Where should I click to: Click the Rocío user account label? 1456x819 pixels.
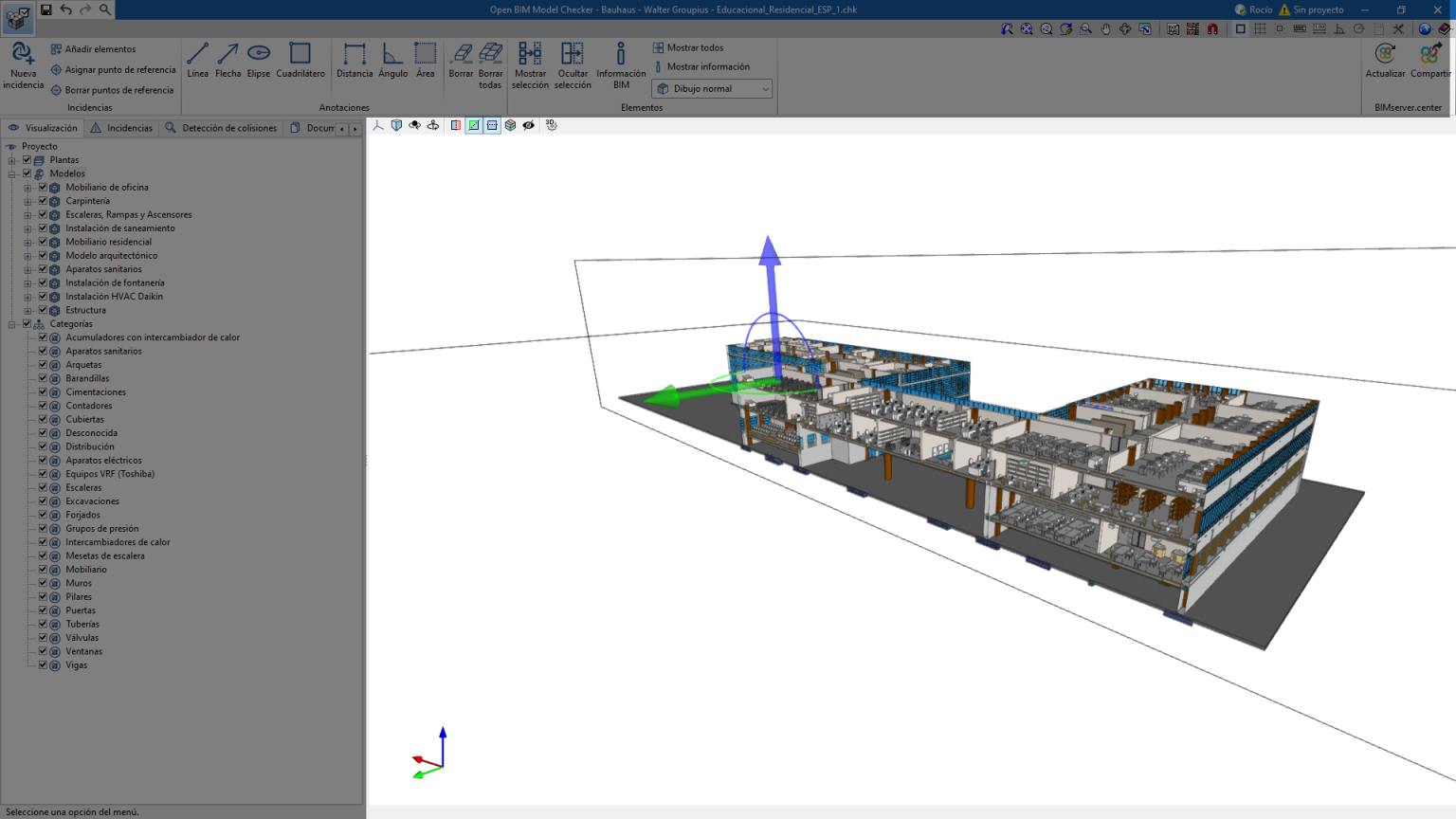[x=1253, y=9]
